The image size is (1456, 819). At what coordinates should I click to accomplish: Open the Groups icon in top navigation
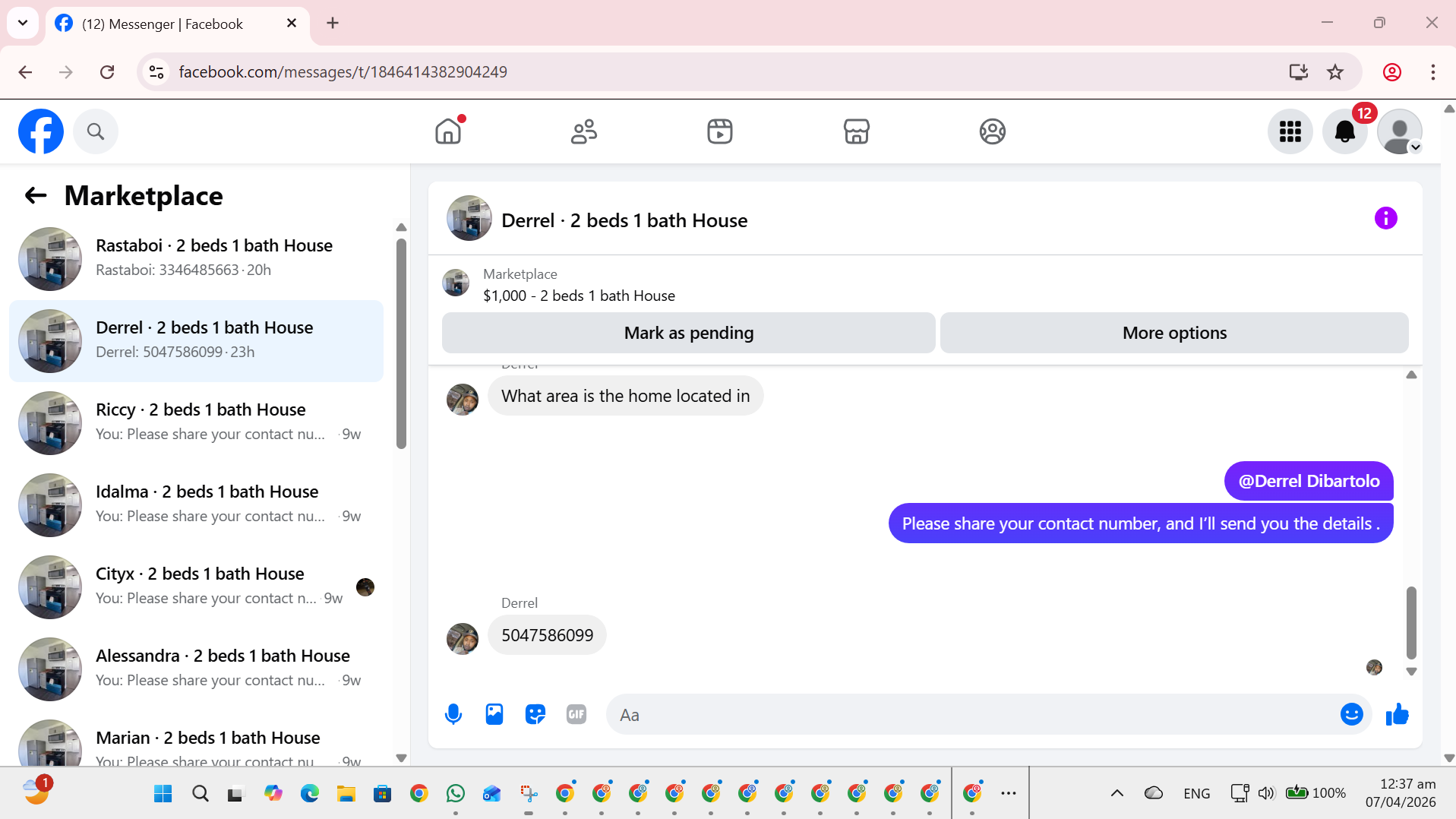[992, 131]
